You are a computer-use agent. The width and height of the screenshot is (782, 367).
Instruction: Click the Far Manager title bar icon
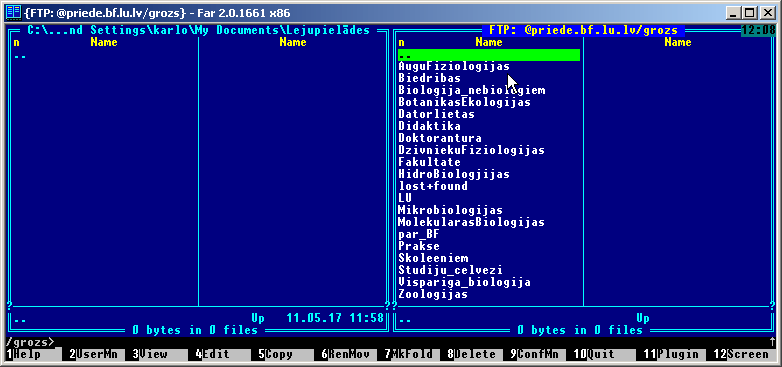(13, 12)
